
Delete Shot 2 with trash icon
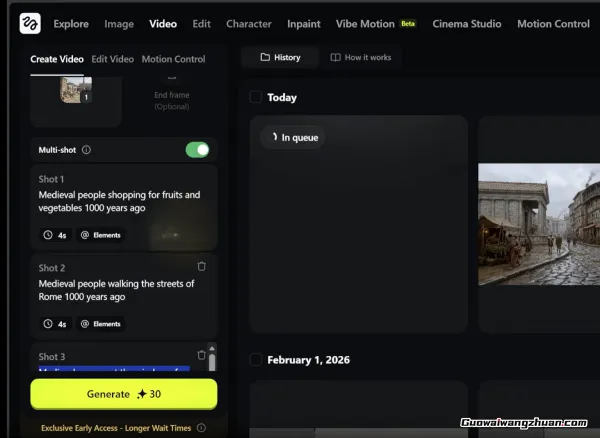[202, 267]
